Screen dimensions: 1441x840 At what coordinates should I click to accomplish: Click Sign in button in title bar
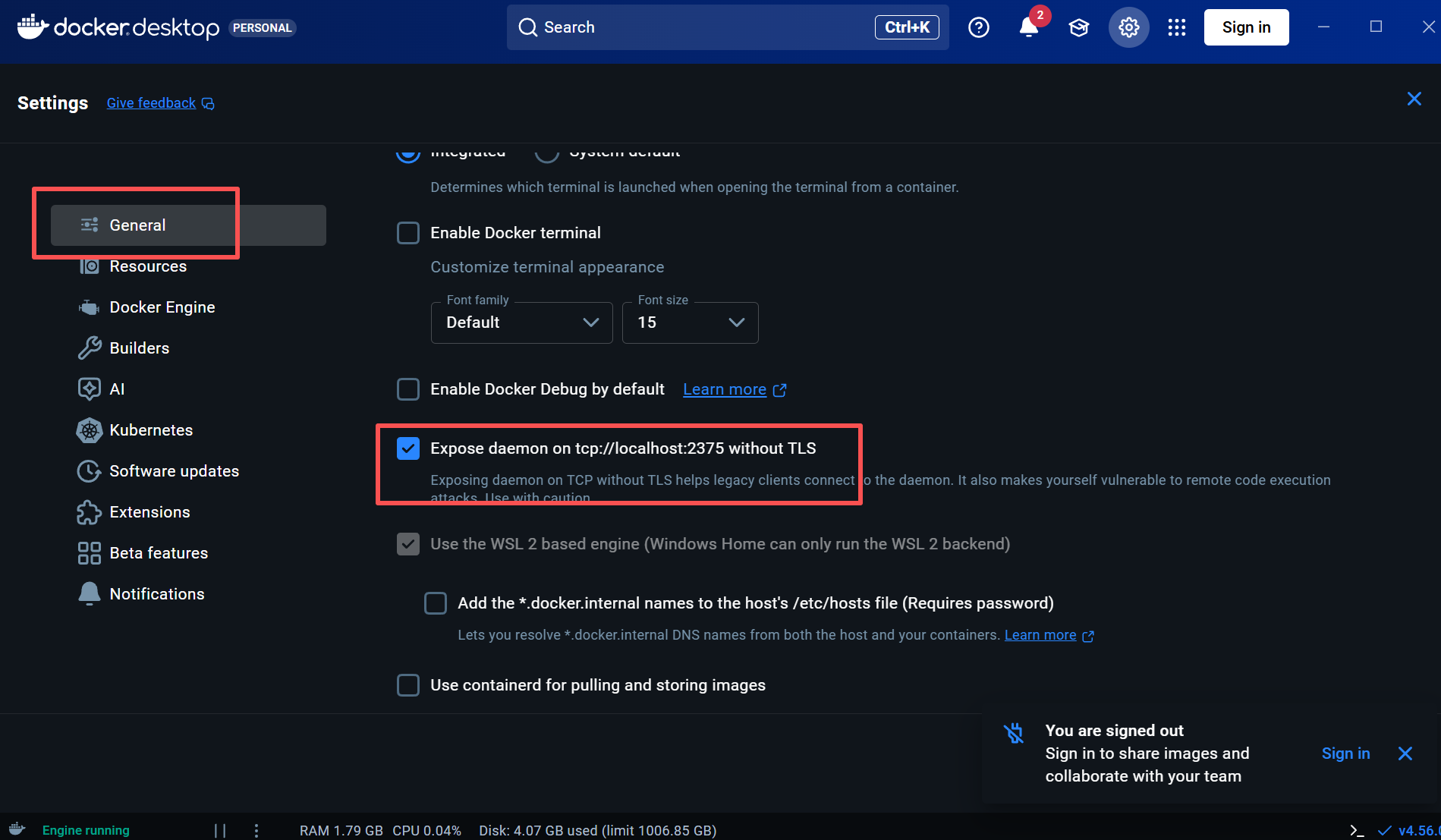pyautogui.click(x=1246, y=27)
